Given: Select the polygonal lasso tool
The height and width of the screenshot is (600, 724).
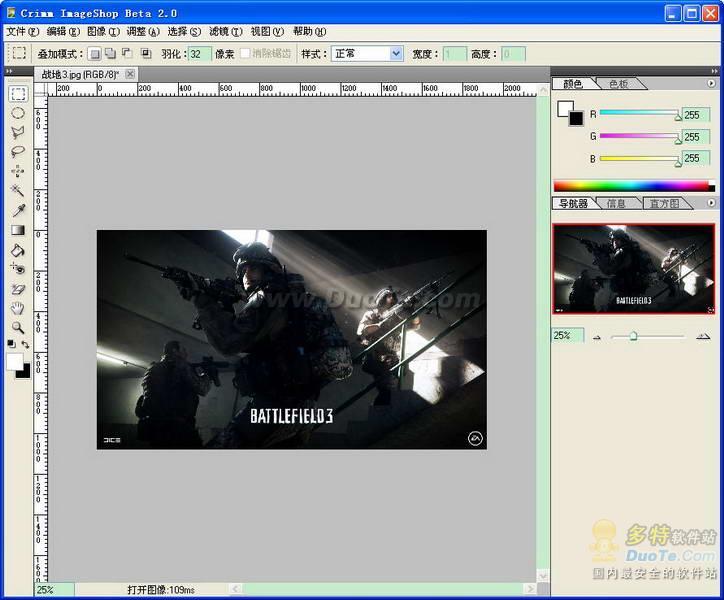Looking at the screenshot, I should [x=18, y=133].
